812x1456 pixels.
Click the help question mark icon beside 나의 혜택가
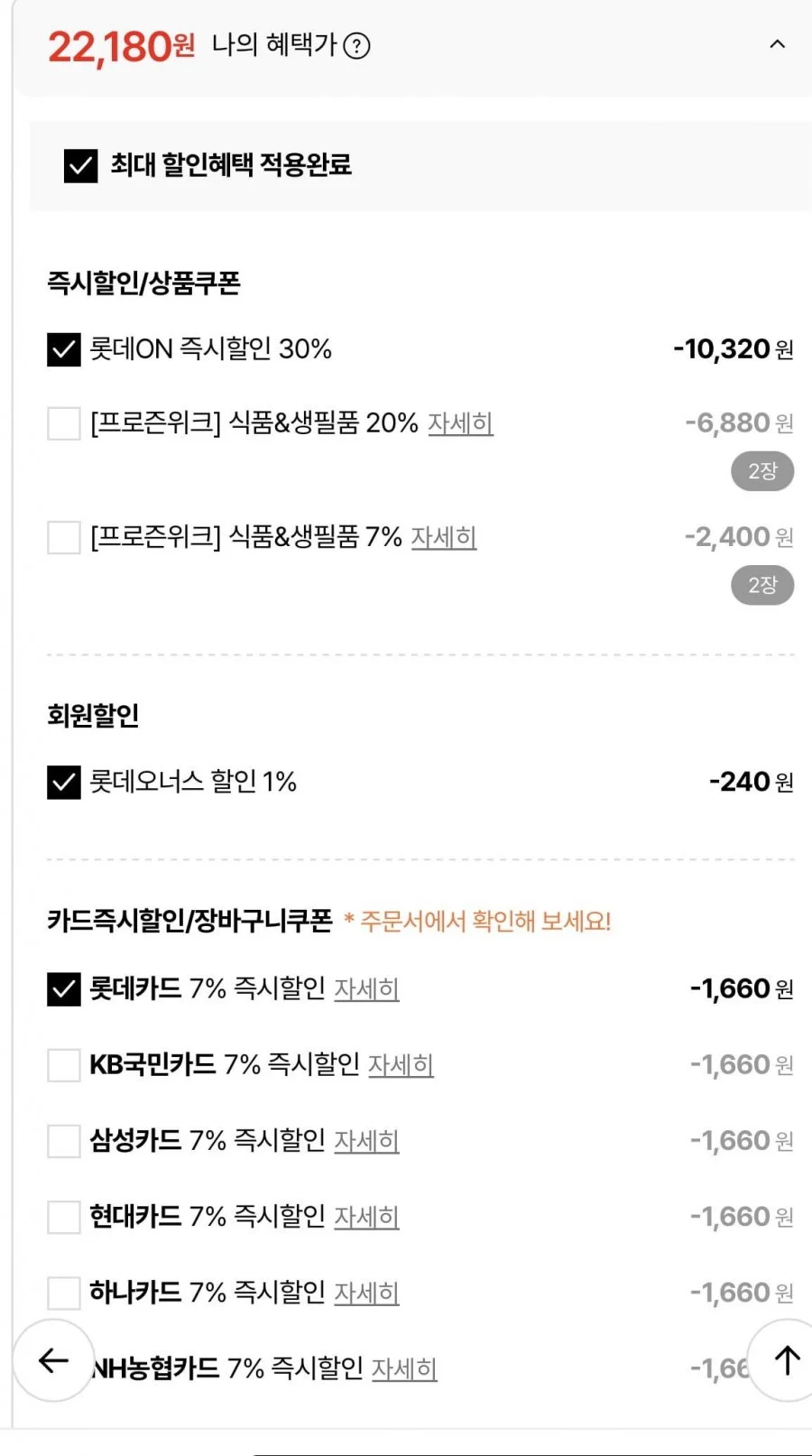click(x=357, y=46)
